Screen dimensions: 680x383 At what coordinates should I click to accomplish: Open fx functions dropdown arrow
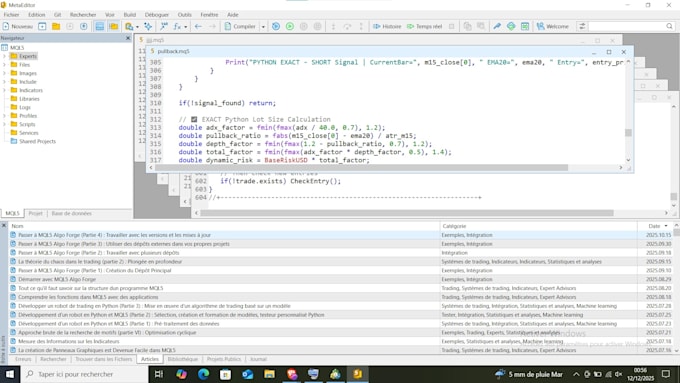(x=186, y=26)
